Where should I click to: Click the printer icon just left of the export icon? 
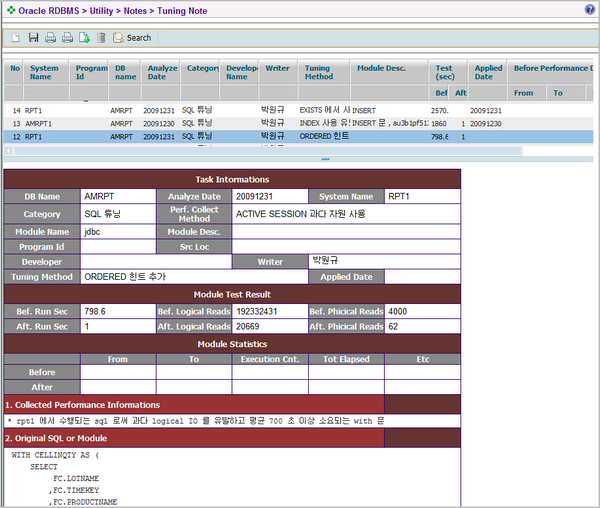coord(67,37)
